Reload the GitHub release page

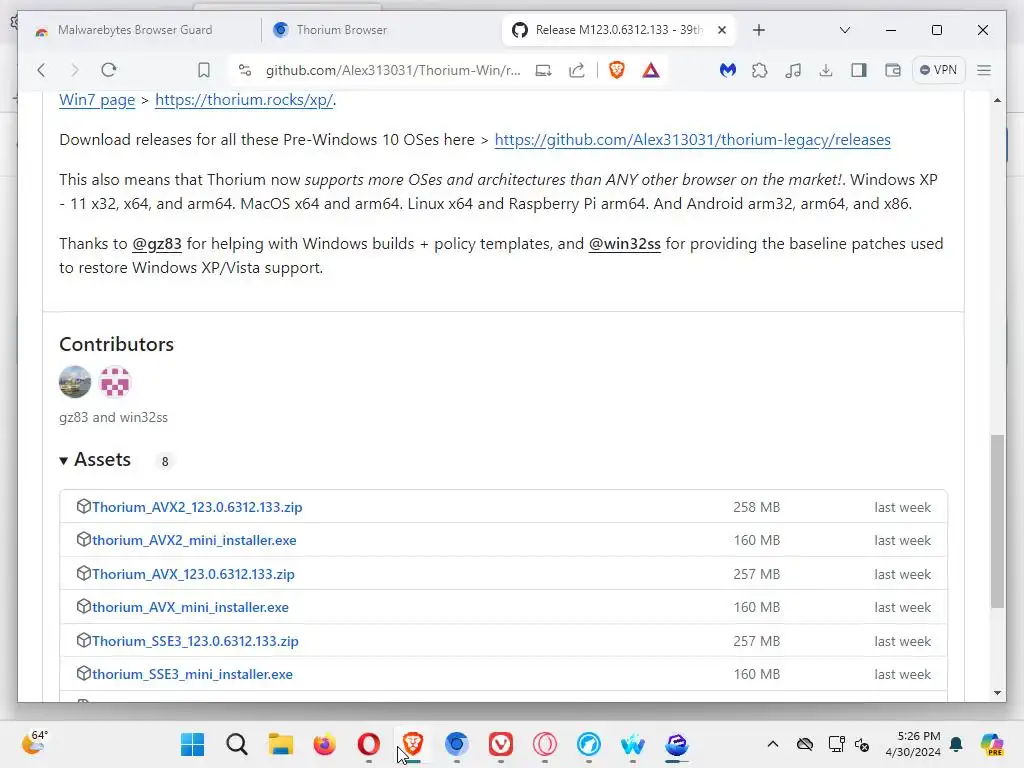109,70
